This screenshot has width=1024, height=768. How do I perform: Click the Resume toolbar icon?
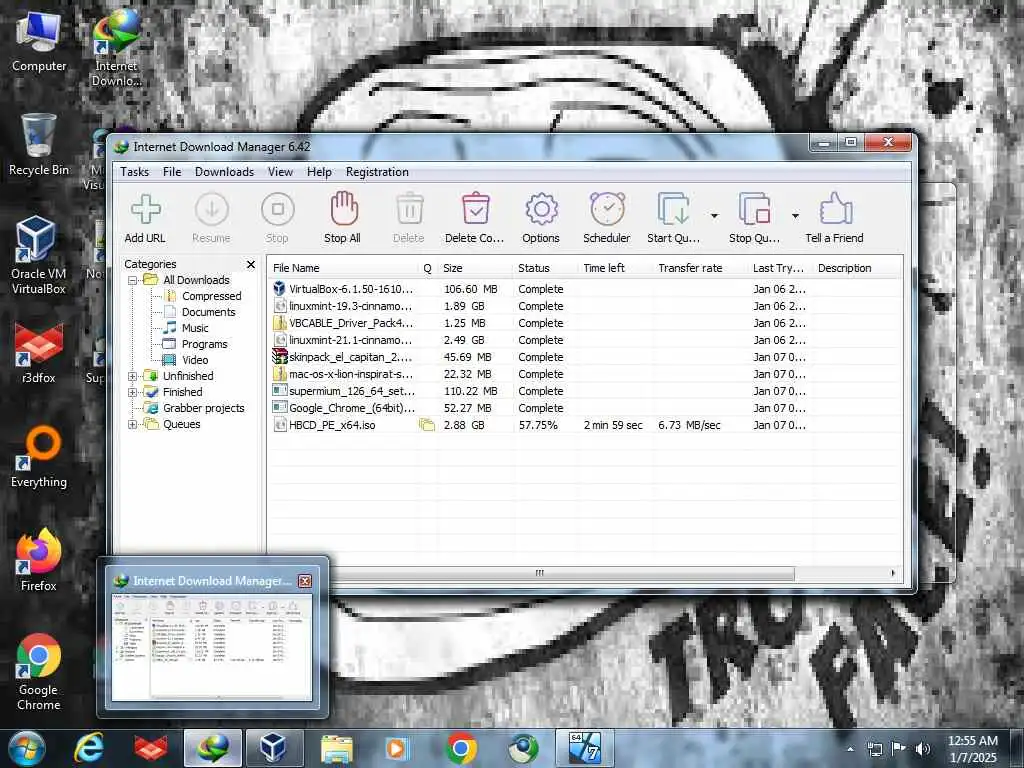coord(212,210)
